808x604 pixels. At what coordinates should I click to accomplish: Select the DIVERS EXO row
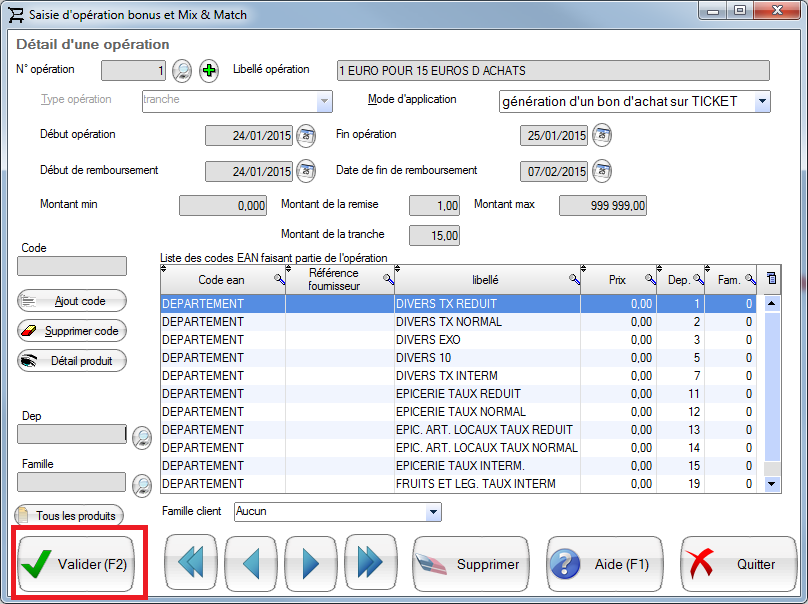tap(458, 340)
